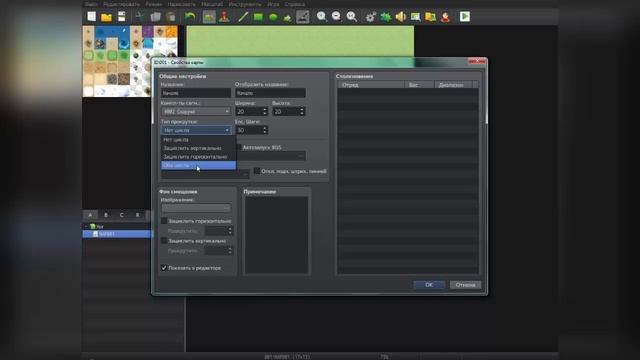
Task: Undo with the green arrow icon
Action: pyautogui.click(x=190, y=17)
